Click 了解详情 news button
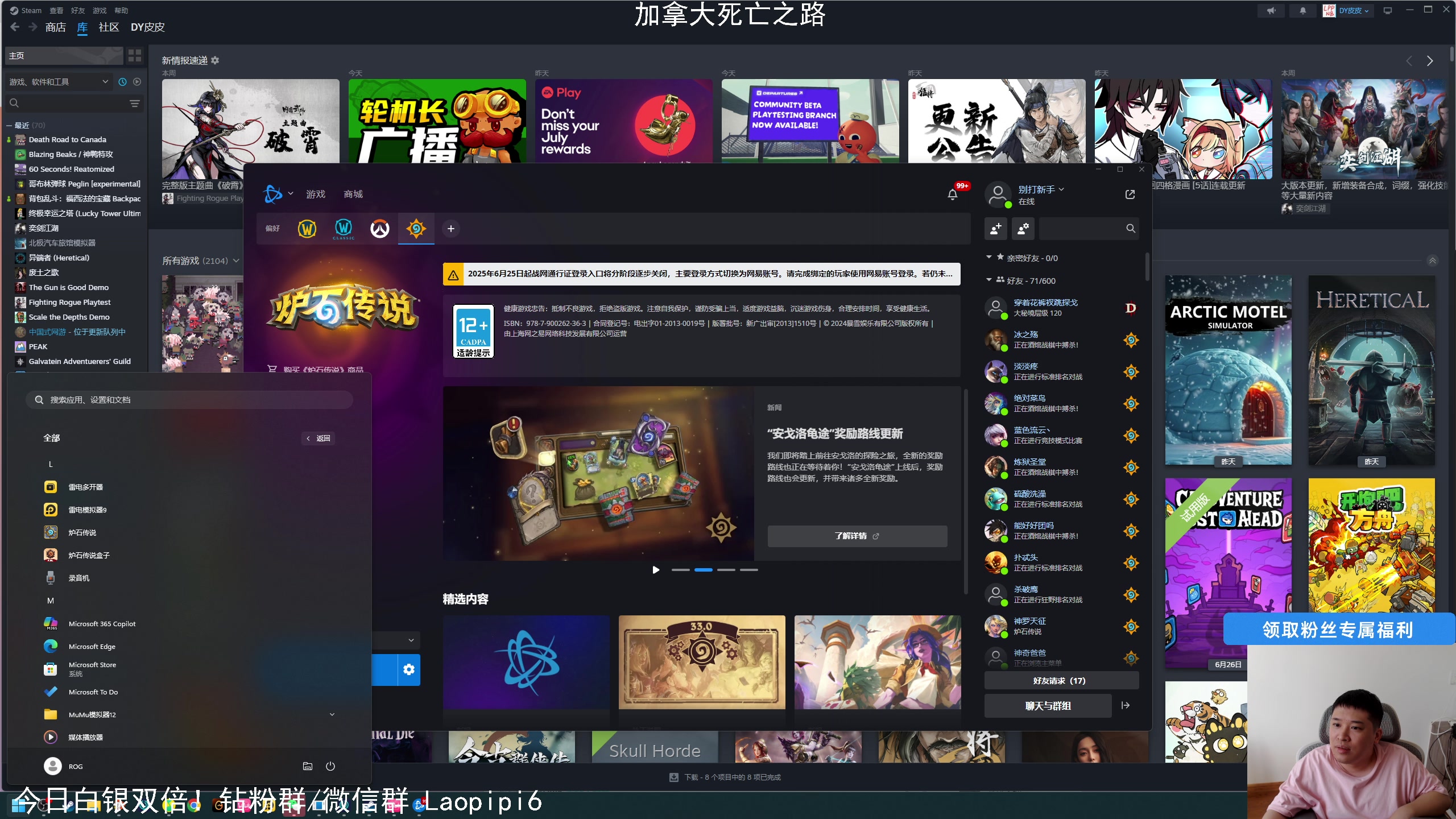Image resolution: width=1456 pixels, height=819 pixels. (x=857, y=536)
